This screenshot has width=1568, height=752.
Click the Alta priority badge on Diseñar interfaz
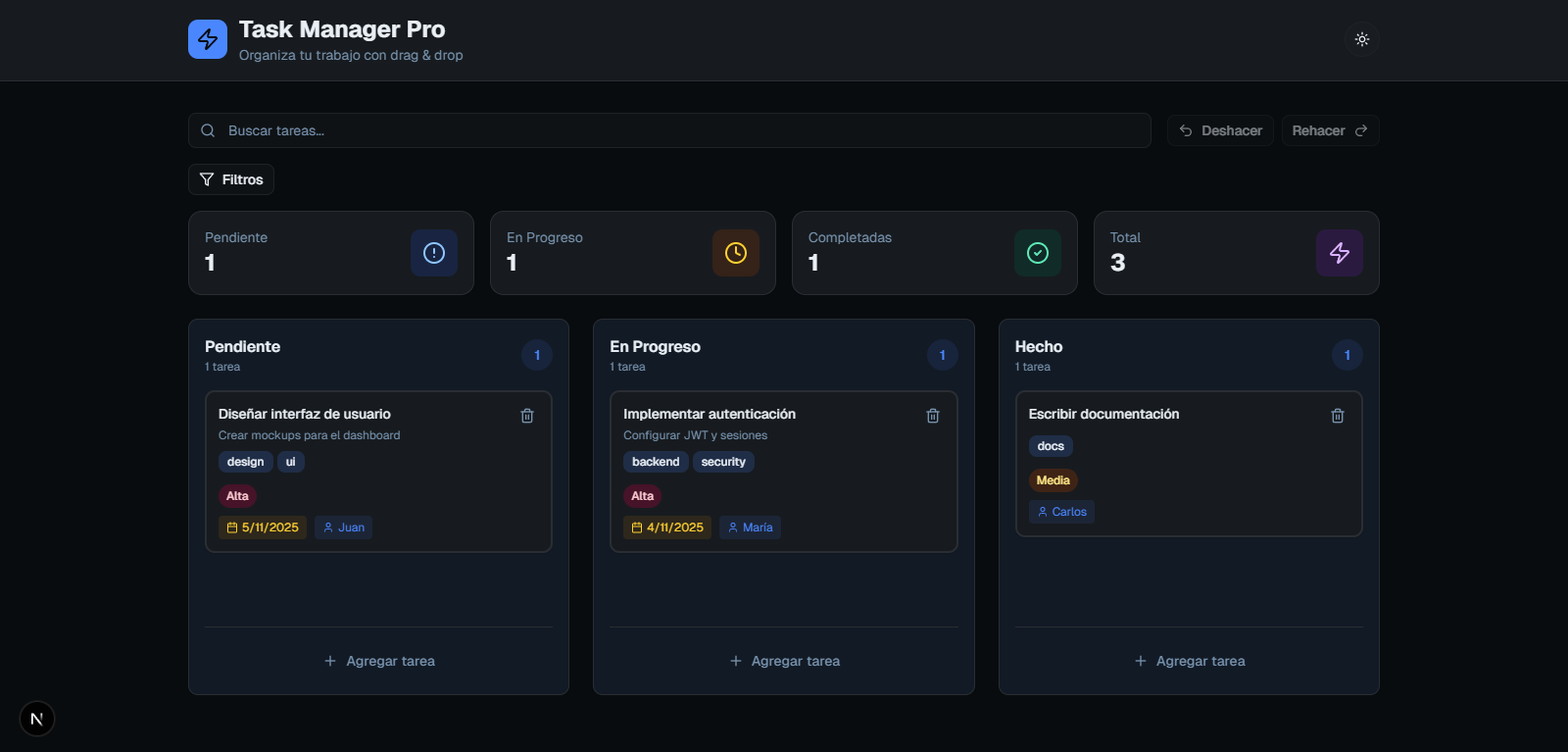point(237,496)
